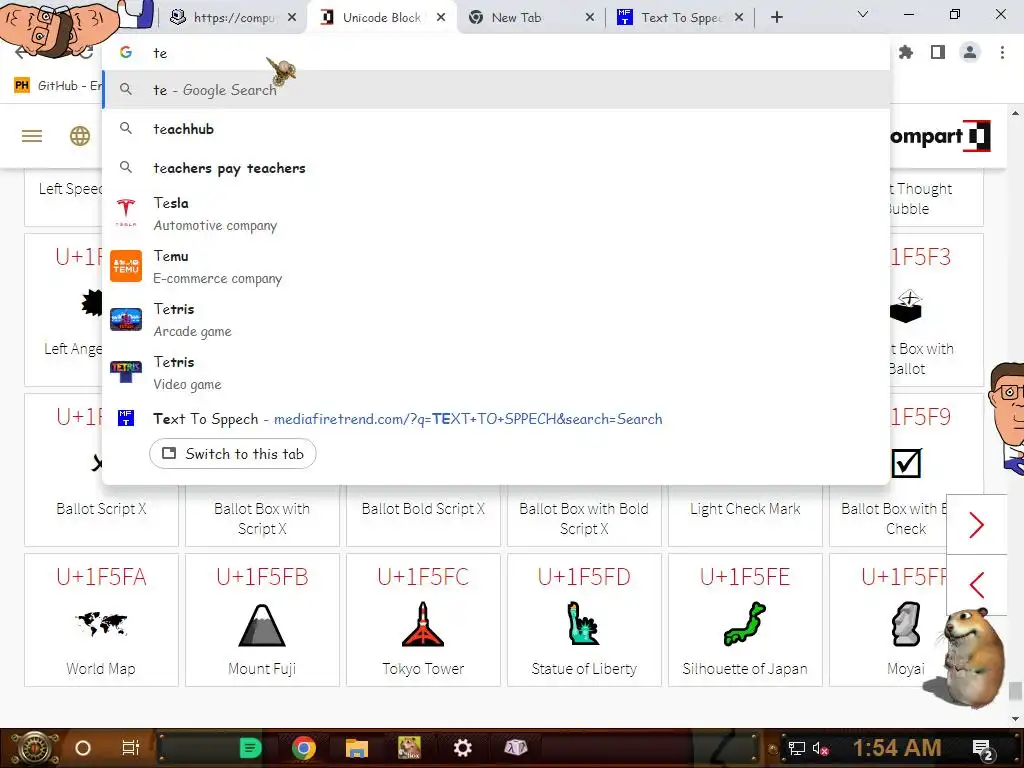Open the Moyai character card

click(906, 620)
